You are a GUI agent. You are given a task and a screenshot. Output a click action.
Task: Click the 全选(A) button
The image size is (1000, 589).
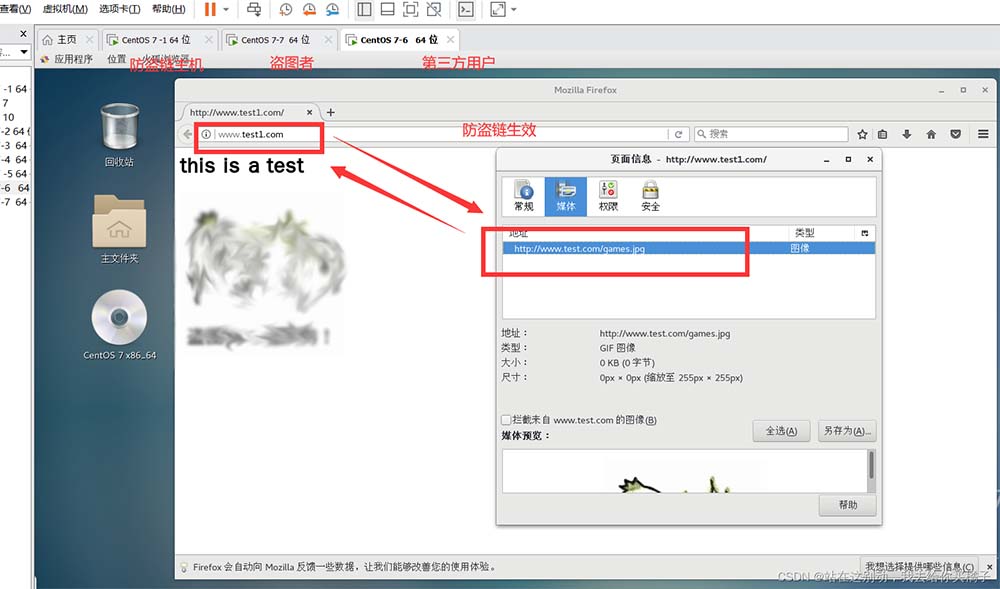point(781,431)
